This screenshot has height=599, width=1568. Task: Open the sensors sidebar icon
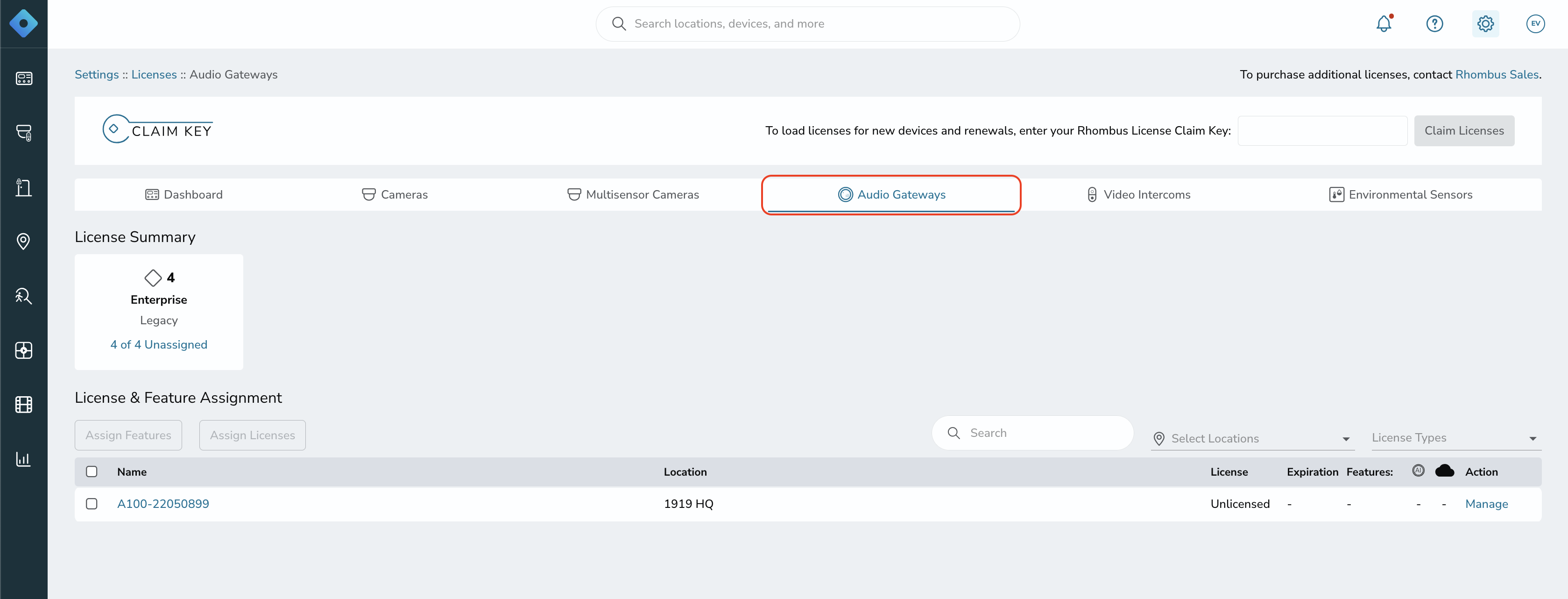[24, 350]
